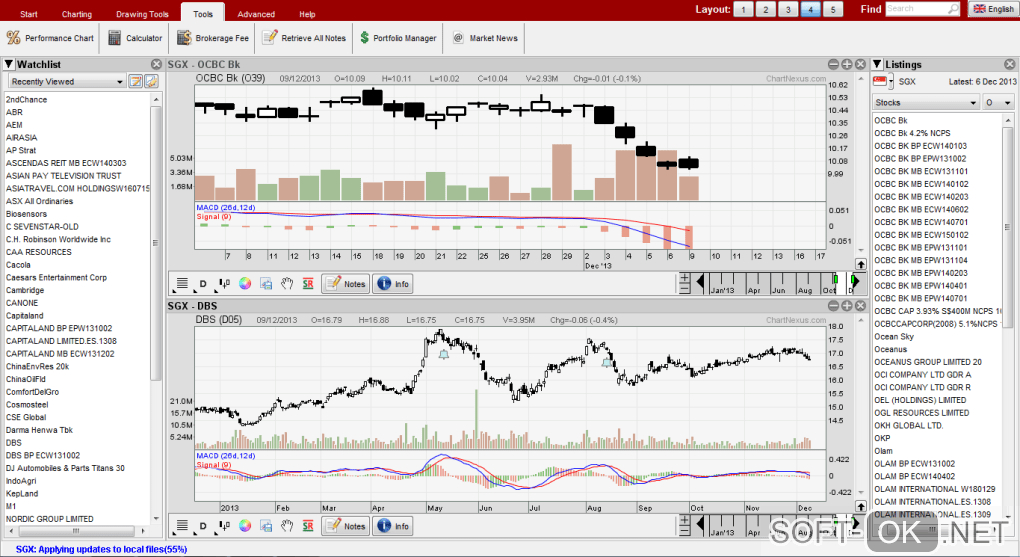Click up arrow below OCBC chart scale

point(861,264)
